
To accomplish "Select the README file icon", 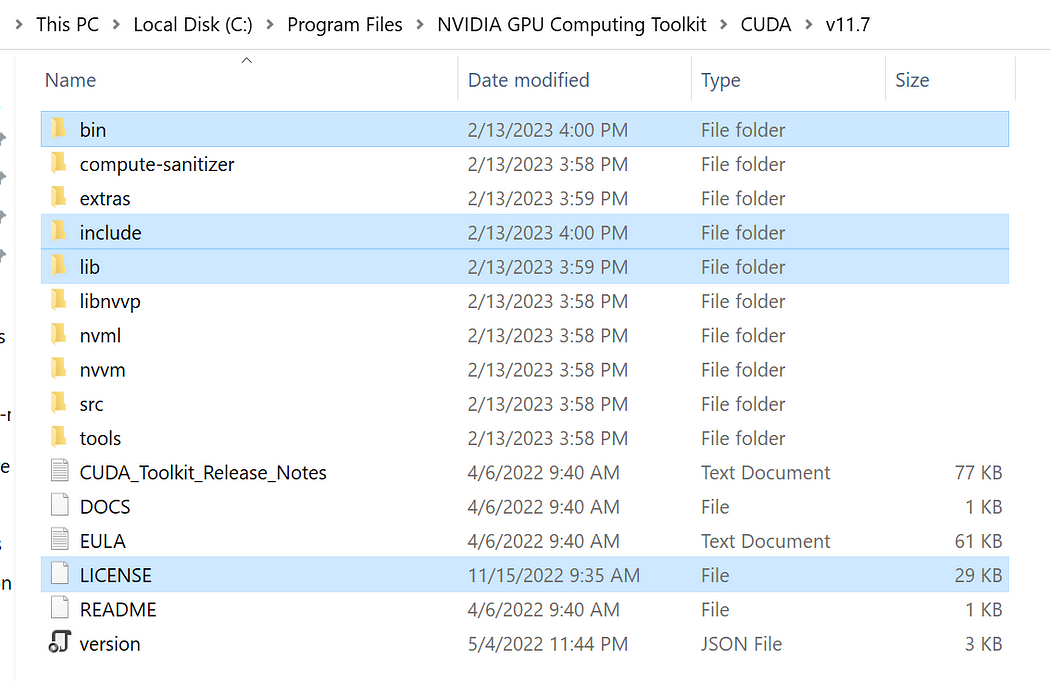I will [x=60, y=608].
